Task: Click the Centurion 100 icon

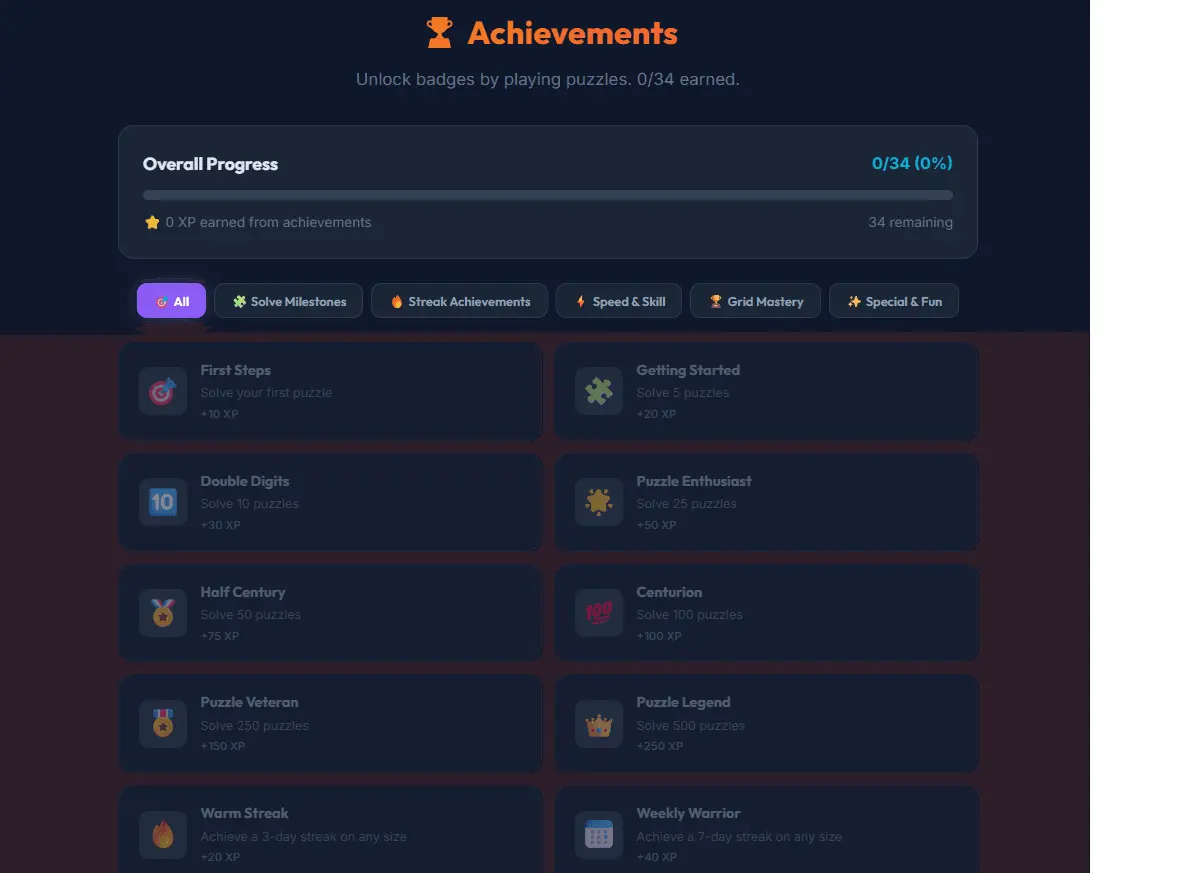Action: [599, 613]
